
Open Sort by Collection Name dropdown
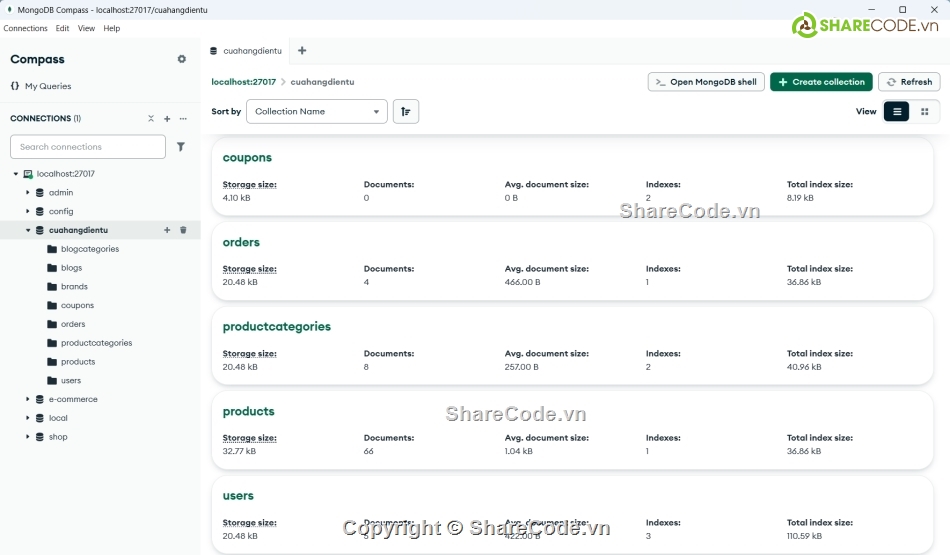(317, 111)
